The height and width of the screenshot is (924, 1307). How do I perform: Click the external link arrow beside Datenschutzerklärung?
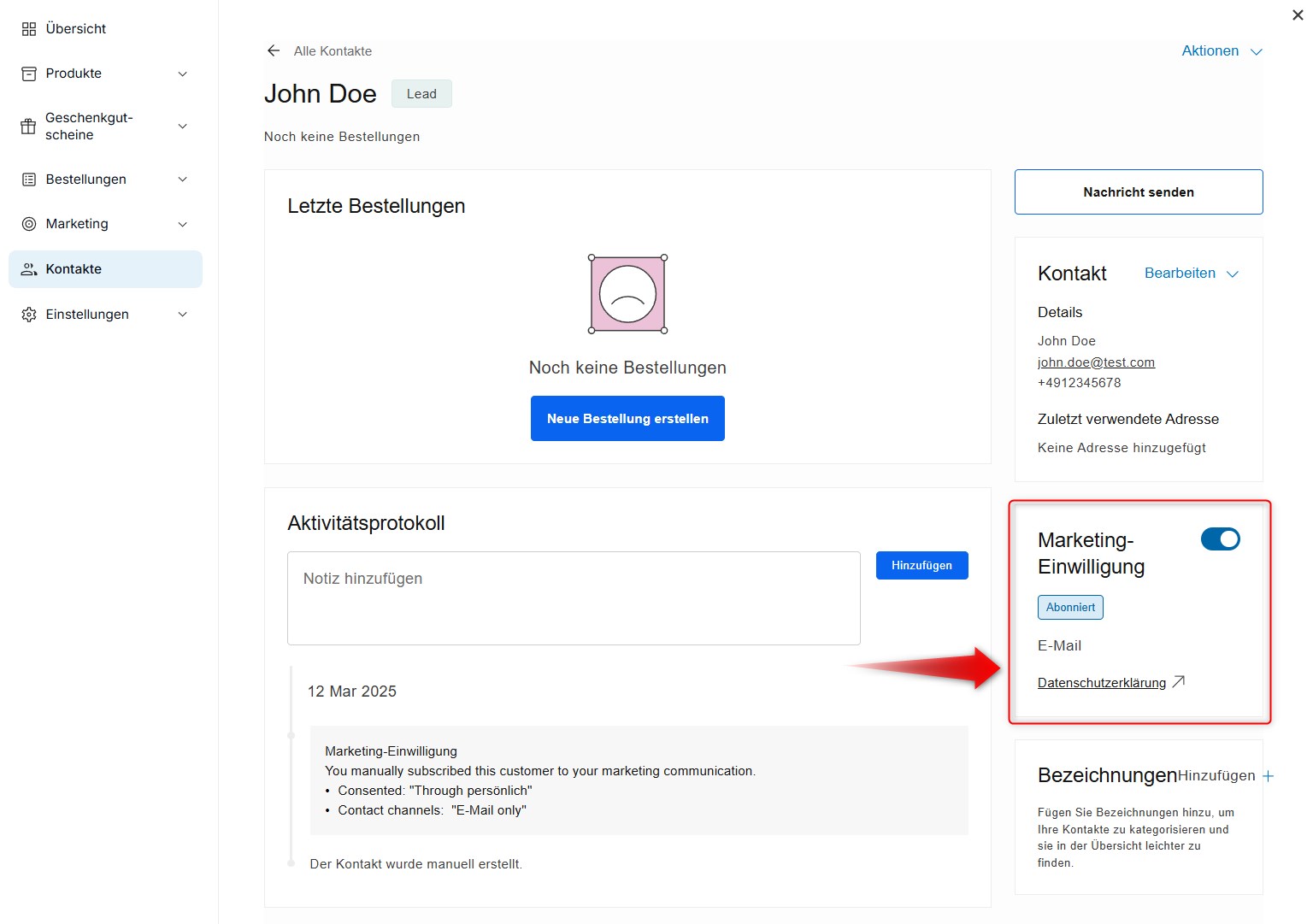pos(1179,682)
